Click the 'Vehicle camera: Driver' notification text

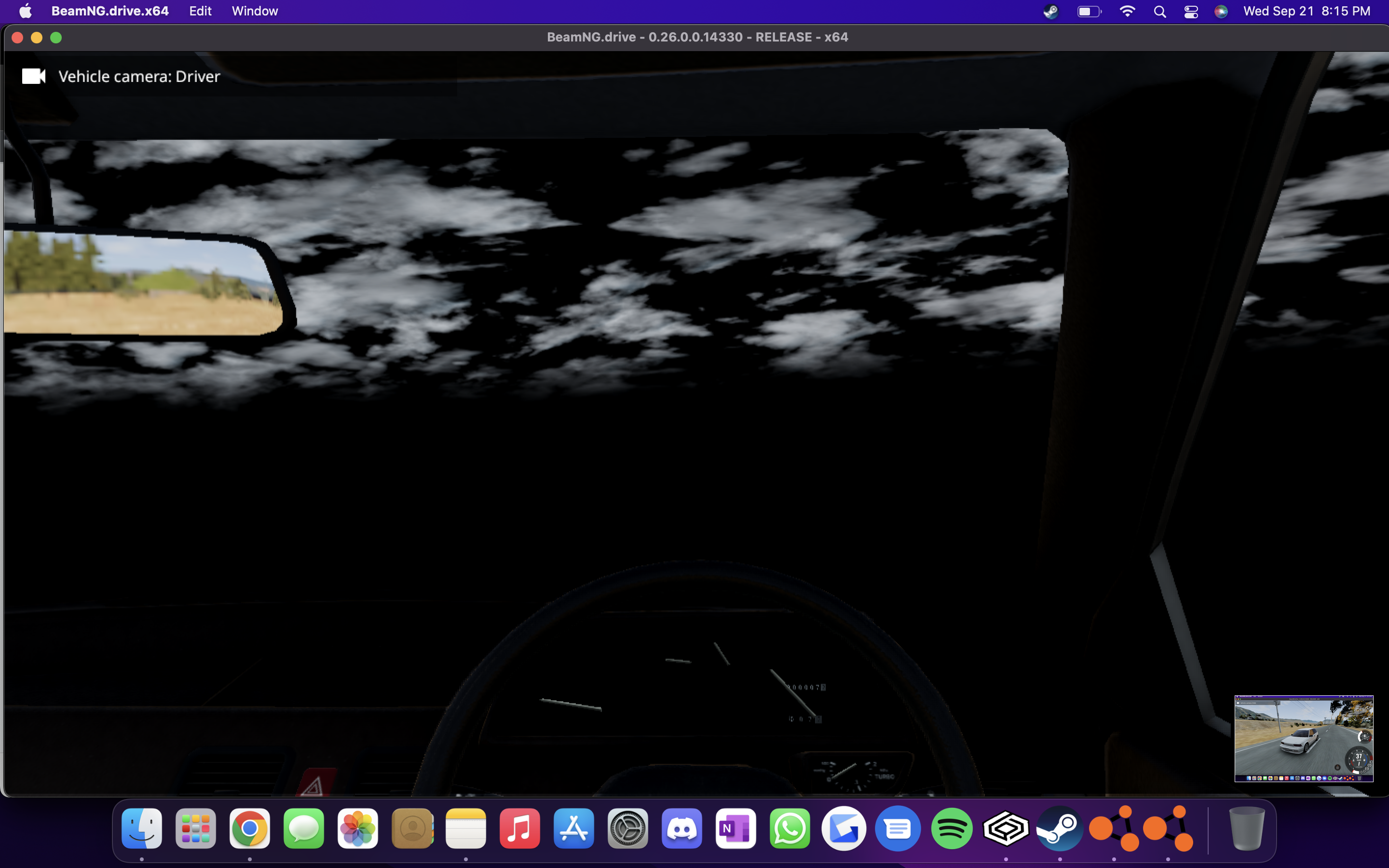139,76
